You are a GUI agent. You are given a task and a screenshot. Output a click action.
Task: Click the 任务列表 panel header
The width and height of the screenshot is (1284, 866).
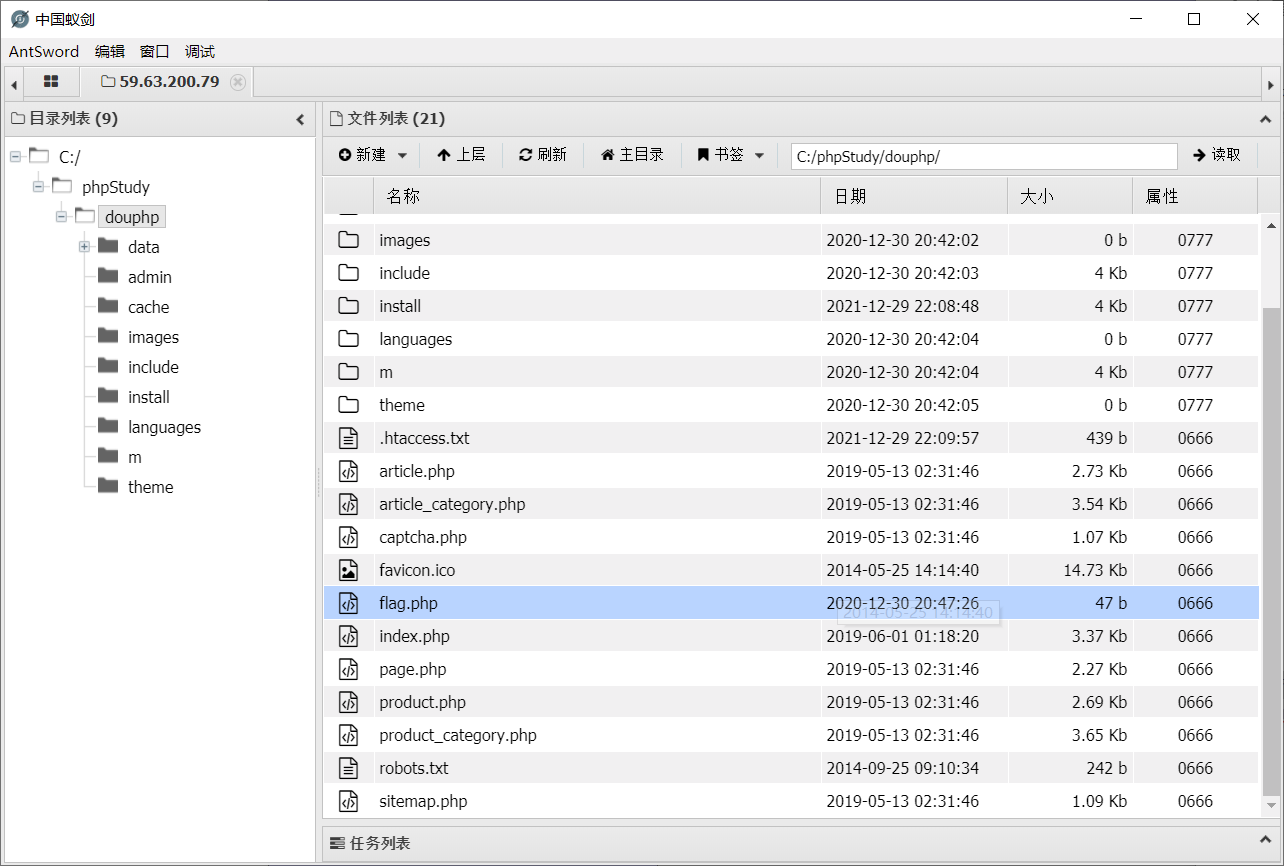point(800,843)
